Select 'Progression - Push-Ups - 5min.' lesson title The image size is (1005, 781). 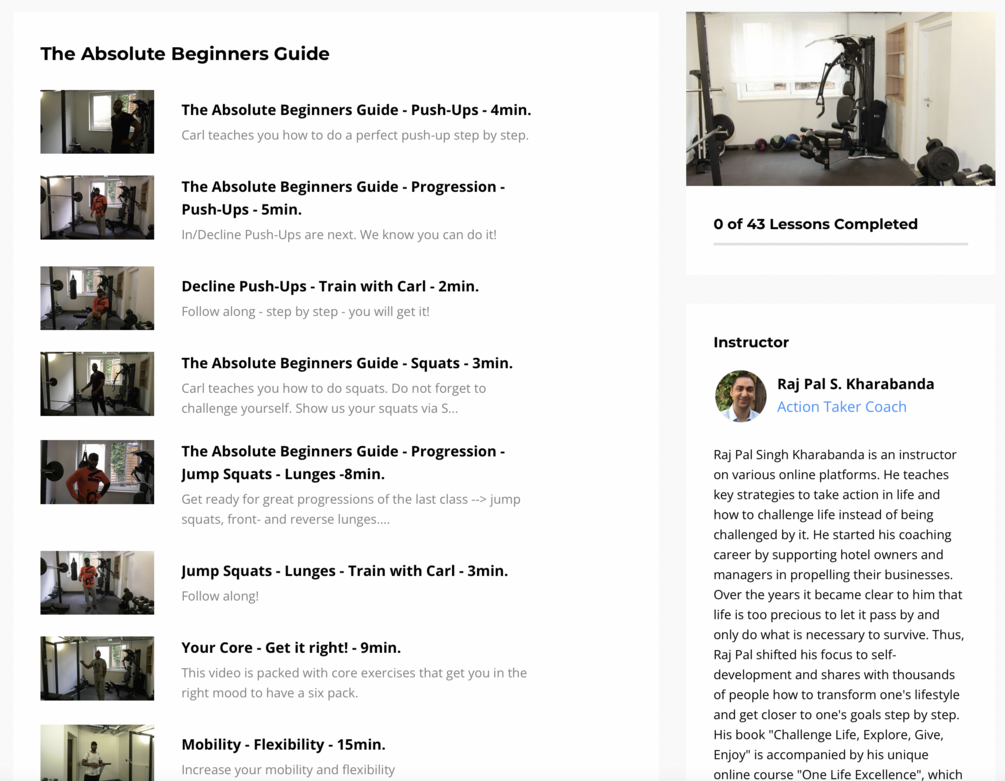tap(343, 198)
